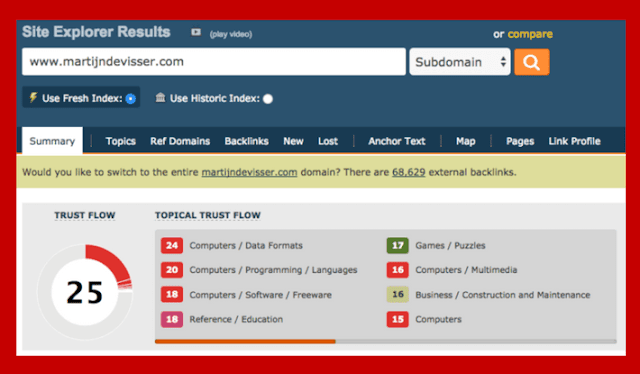Click 'Business / Construction and Maintenance' text

pos(503,295)
